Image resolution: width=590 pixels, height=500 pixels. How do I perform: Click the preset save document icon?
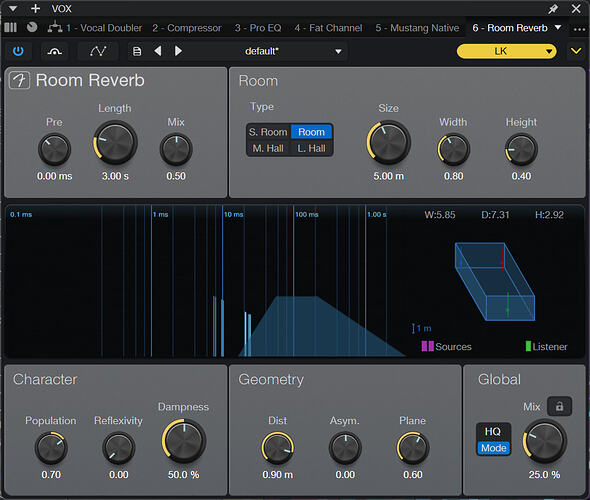(x=137, y=51)
